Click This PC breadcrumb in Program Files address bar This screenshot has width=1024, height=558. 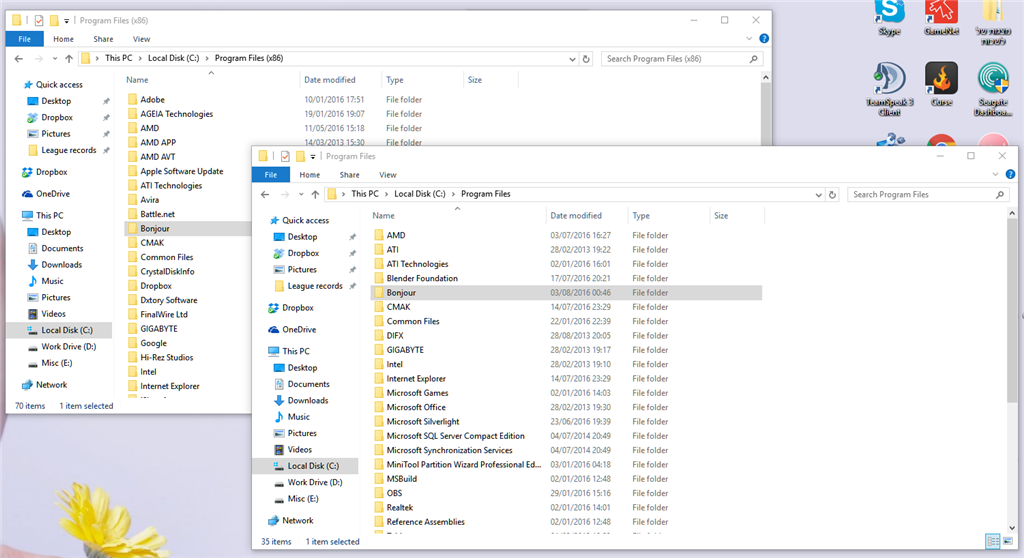point(364,194)
